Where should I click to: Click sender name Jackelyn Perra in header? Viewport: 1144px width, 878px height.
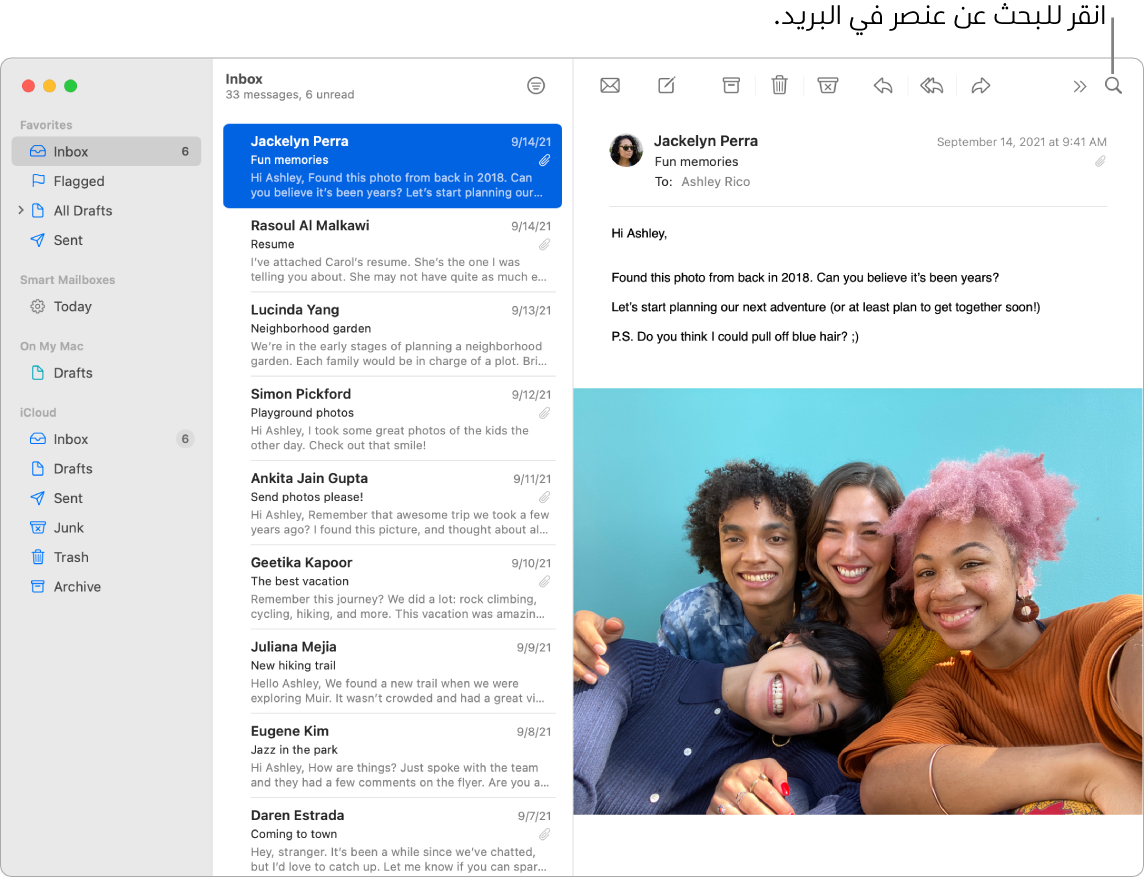706,141
